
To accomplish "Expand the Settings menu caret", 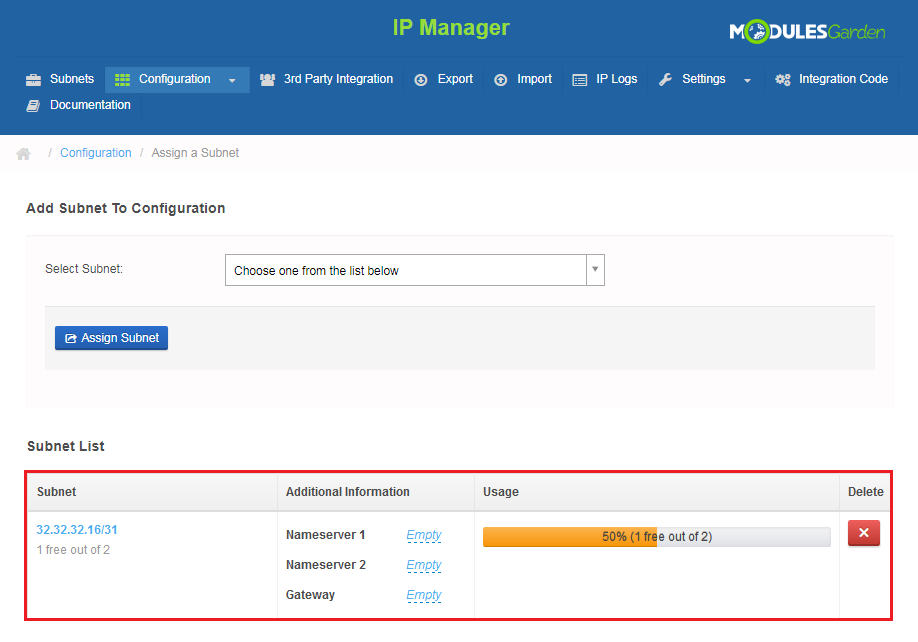I will click(747, 81).
